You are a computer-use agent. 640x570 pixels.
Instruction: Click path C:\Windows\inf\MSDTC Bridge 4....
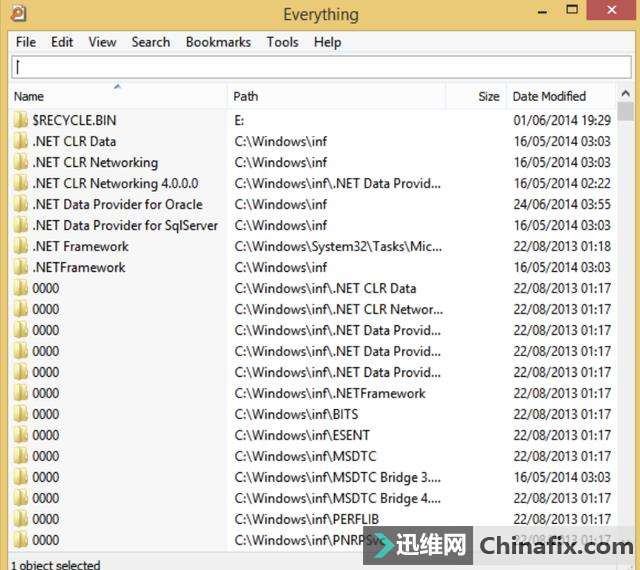(338, 498)
